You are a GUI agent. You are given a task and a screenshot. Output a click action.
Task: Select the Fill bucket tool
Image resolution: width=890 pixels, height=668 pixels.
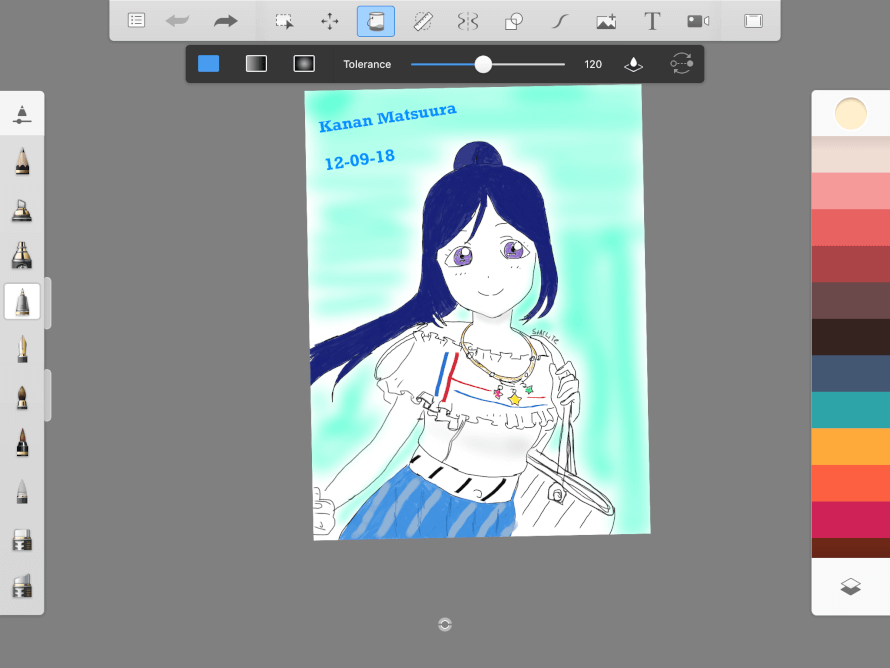(376, 20)
